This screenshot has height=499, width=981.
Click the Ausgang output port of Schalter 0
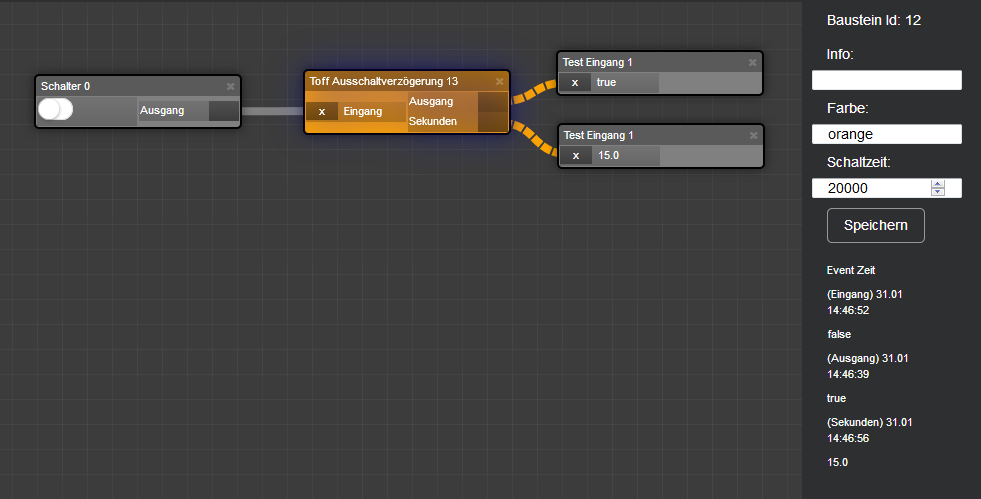click(x=223, y=111)
